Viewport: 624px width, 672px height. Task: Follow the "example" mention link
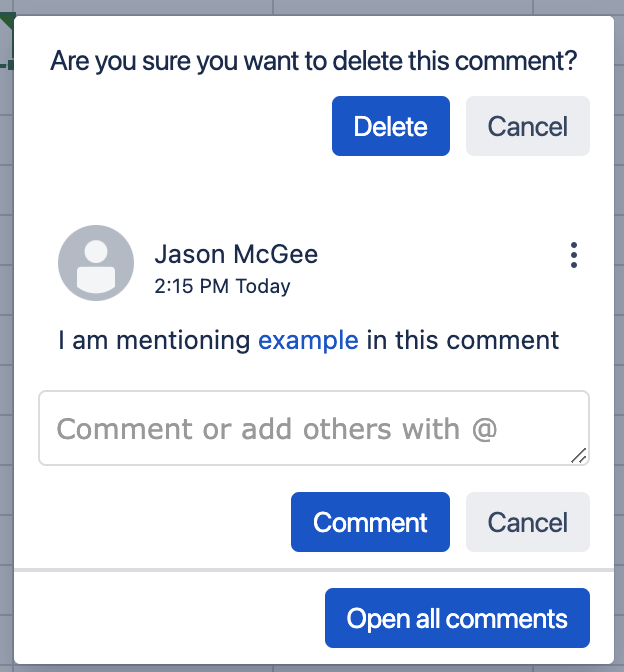pos(308,340)
